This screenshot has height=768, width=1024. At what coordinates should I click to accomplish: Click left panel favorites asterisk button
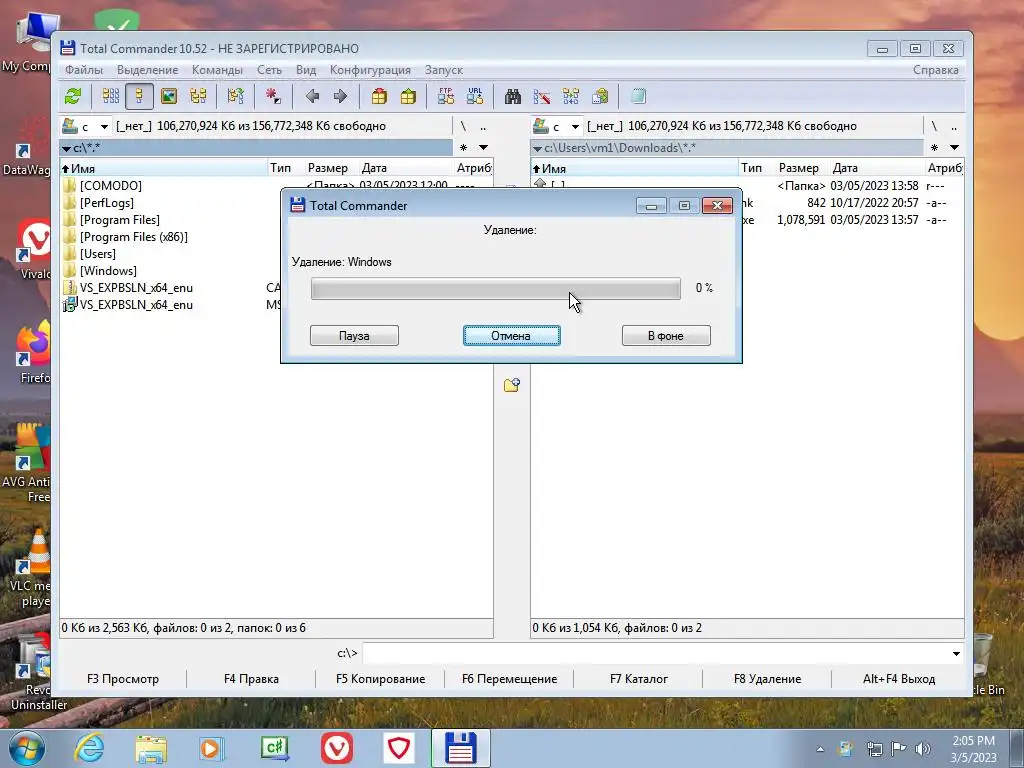(464, 148)
